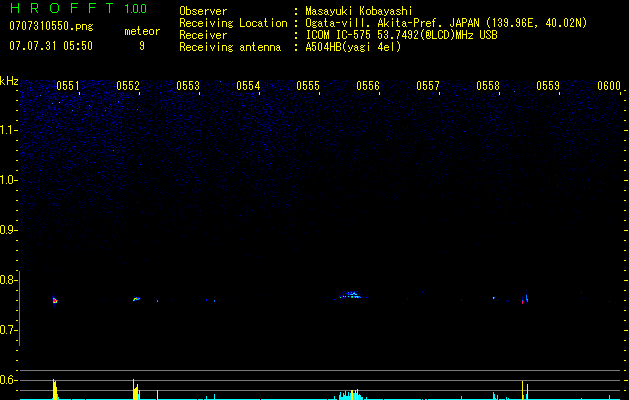Image resolution: width=629 pixels, height=400 pixels.
Task: Click the long blue echo between 0555 and 0556
Action: point(349,295)
